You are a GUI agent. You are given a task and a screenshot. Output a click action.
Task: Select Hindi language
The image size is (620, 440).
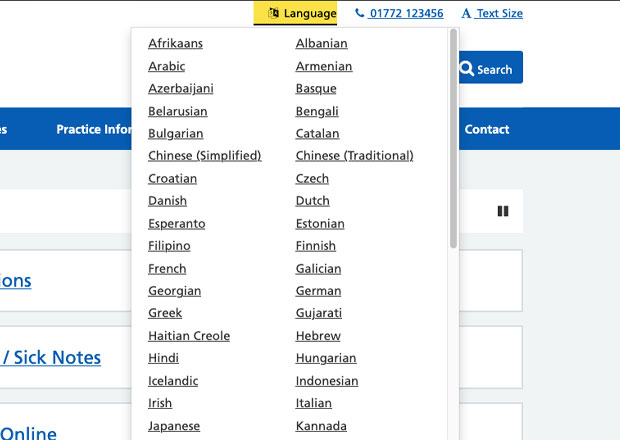point(163,358)
